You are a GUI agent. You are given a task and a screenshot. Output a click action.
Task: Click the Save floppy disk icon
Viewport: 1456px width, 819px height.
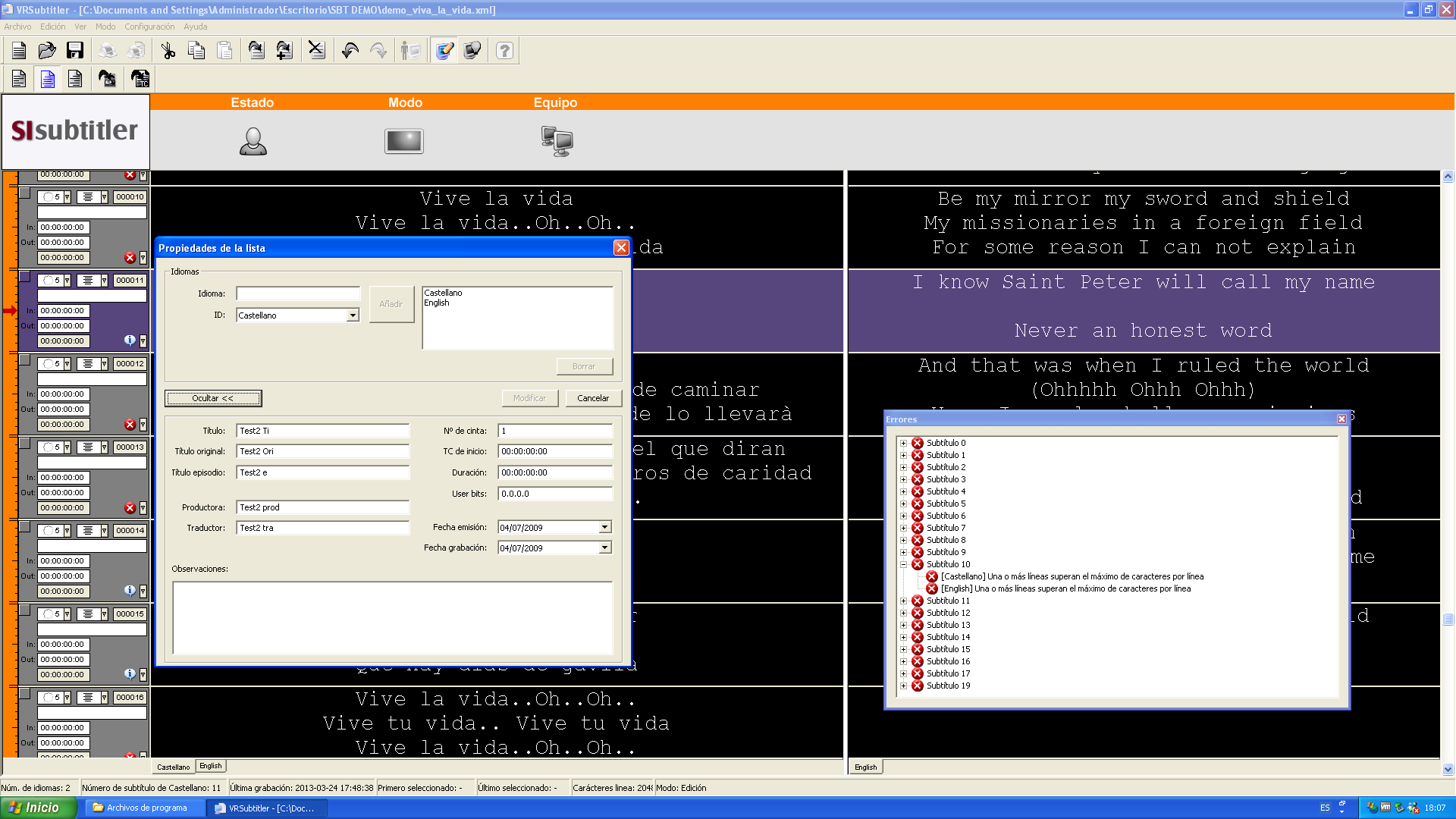coord(74,51)
